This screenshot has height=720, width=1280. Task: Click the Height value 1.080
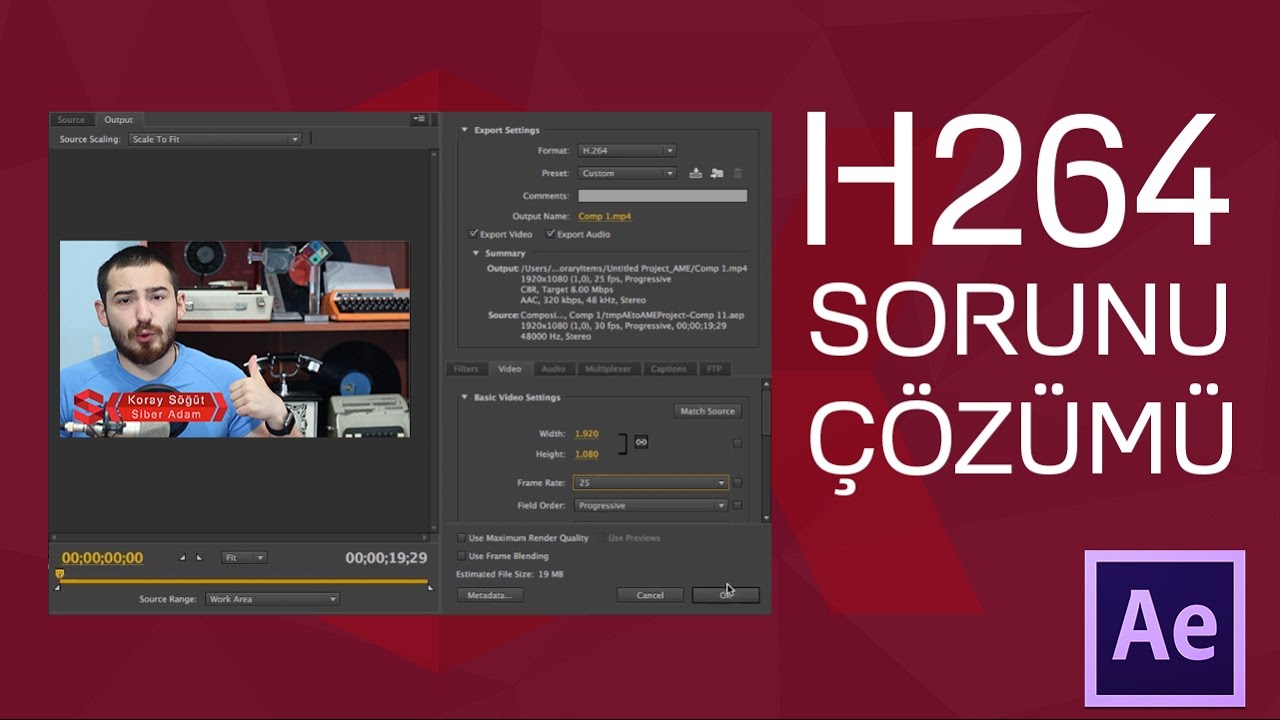[x=586, y=454]
